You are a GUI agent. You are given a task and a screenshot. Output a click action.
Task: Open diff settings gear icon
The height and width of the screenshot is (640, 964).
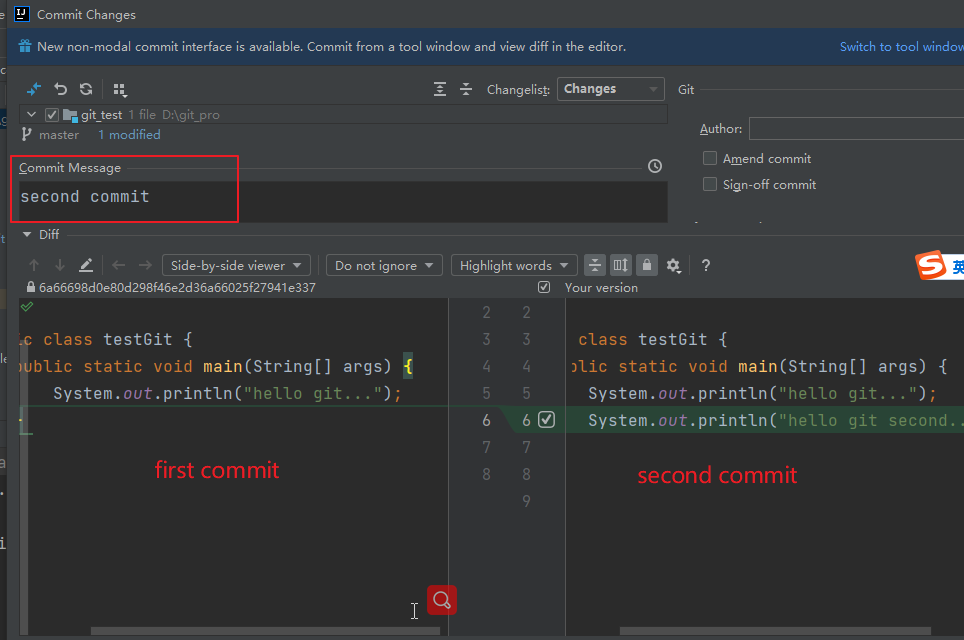tap(674, 266)
